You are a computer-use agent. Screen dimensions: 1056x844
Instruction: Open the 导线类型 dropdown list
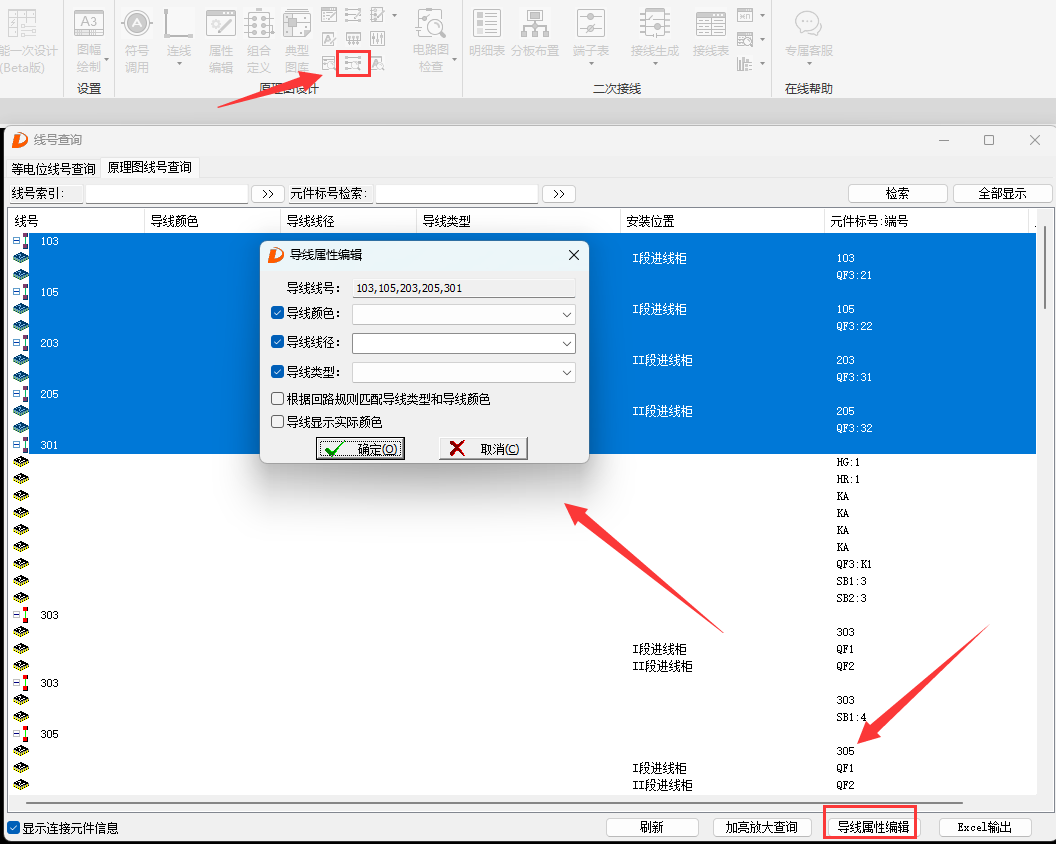click(x=566, y=372)
